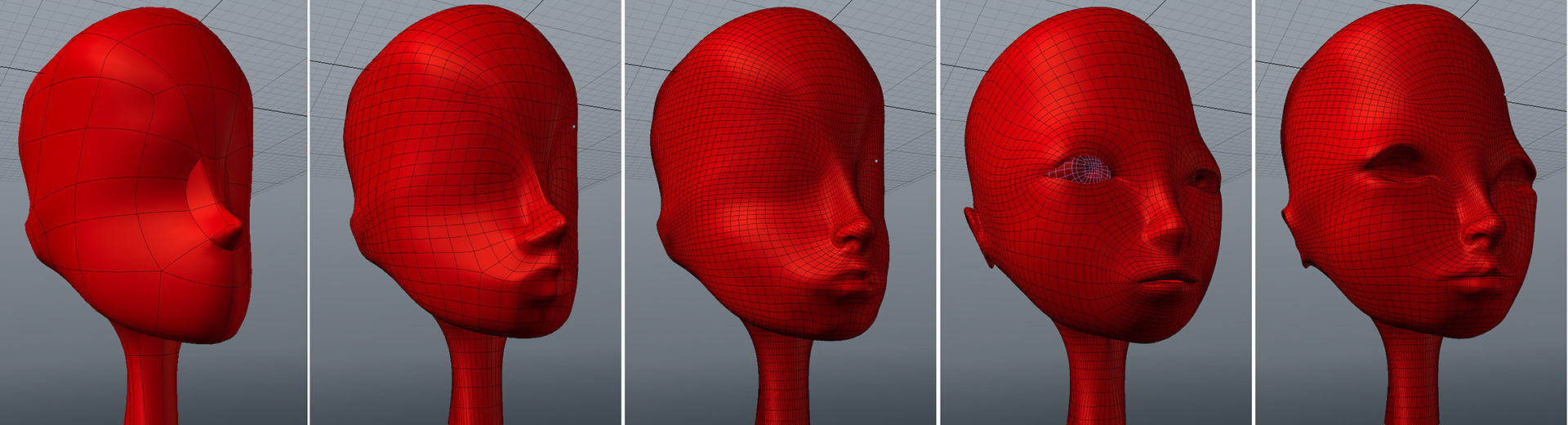
Task: Choose the head render with closed eyelids
Action: pyautogui.click(x=1411, y=212)
